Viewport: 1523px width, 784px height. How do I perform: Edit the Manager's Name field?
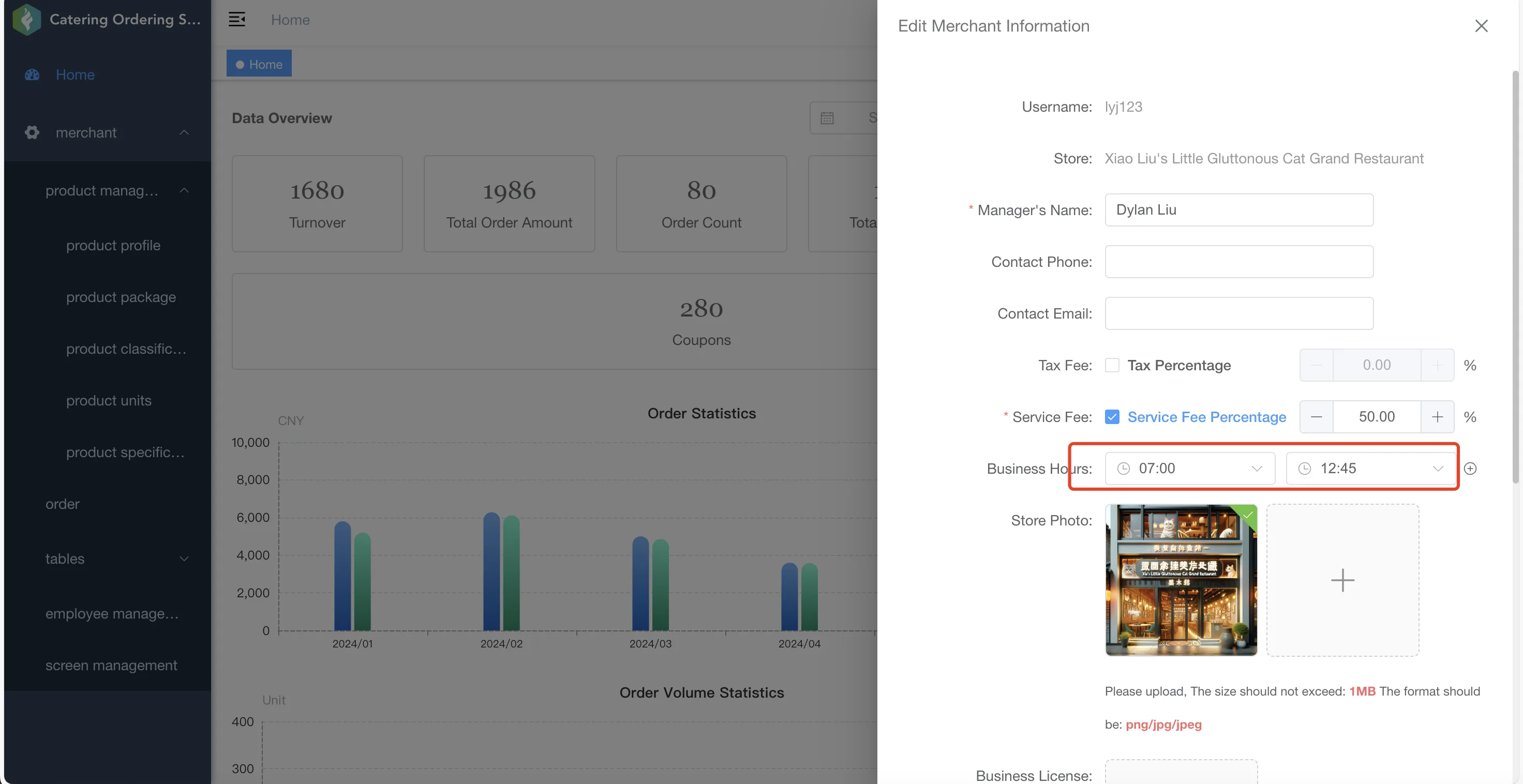[1238, 210]
